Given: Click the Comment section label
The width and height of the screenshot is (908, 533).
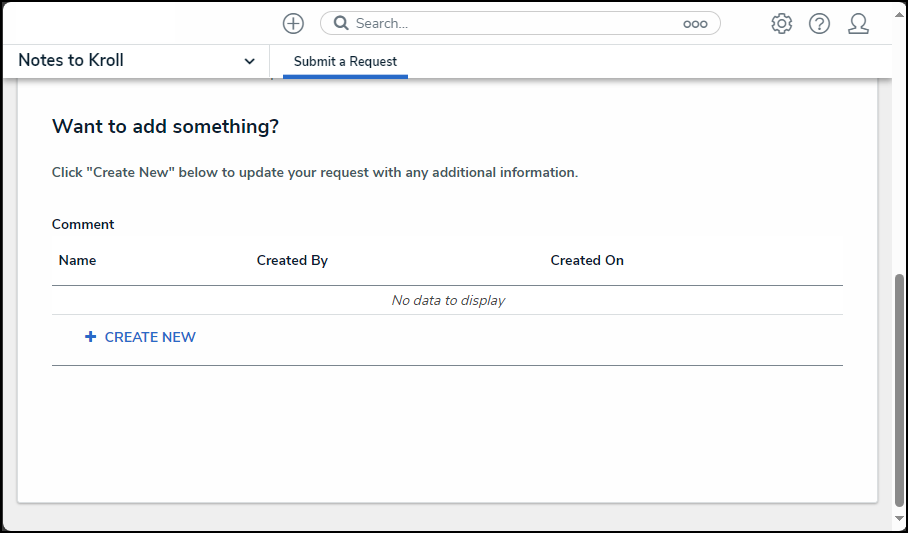Looking at the screenshot, I should pos(83,224).
